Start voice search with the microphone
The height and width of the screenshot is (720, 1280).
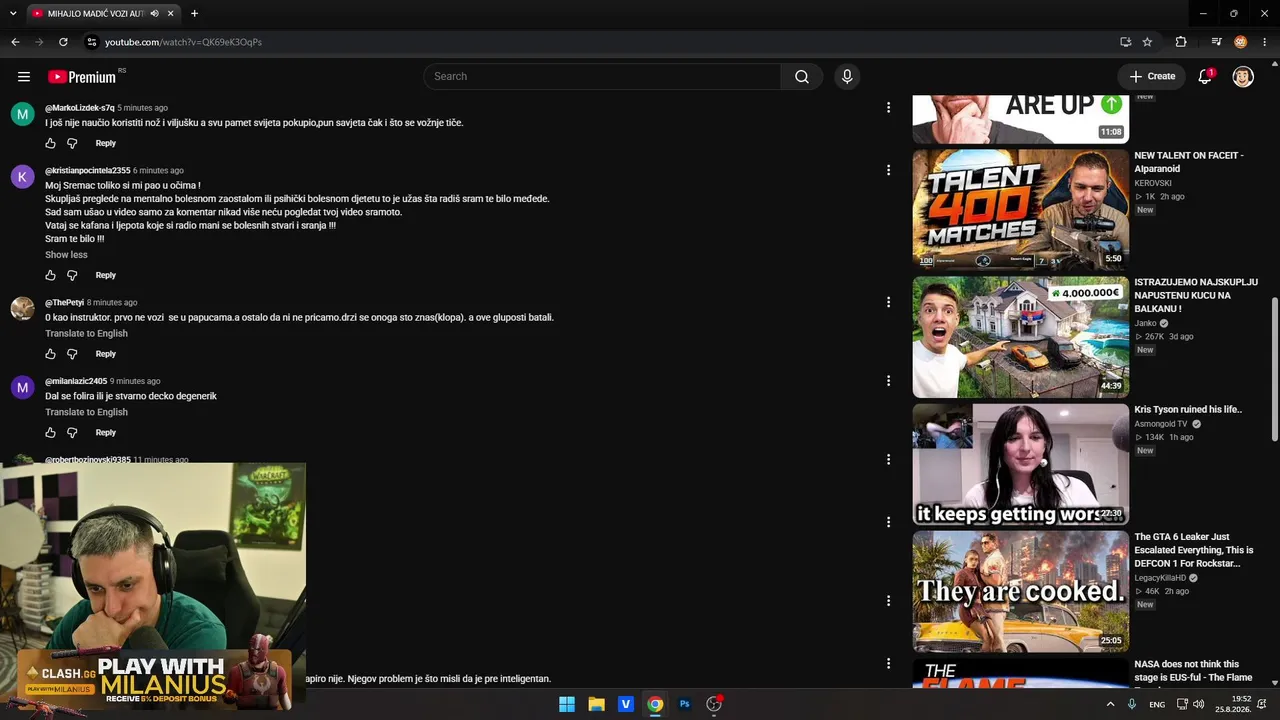847,77
